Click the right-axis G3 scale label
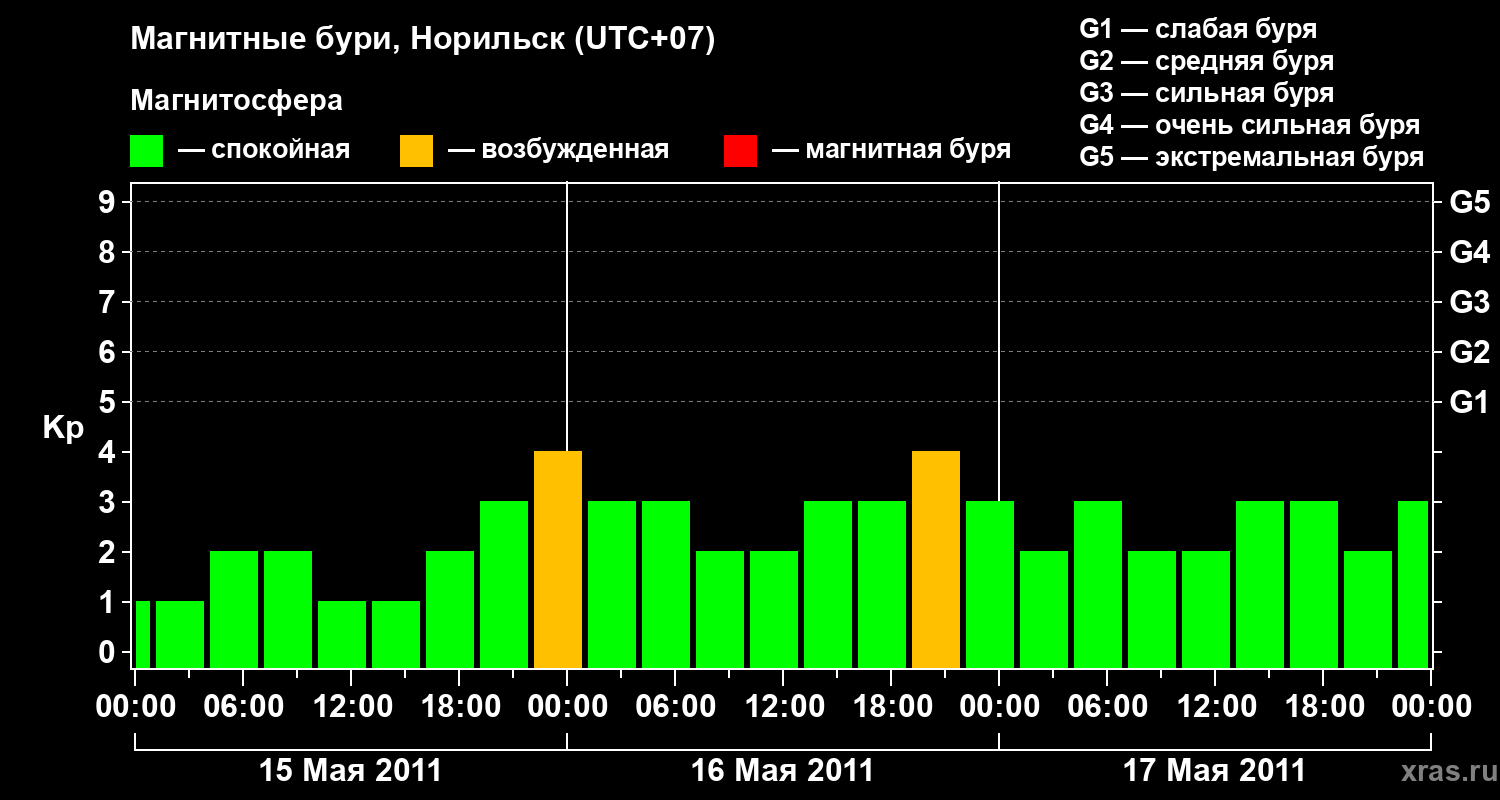The width and height of the screenshot is (1500, 800). click(x=1469, y=302)
